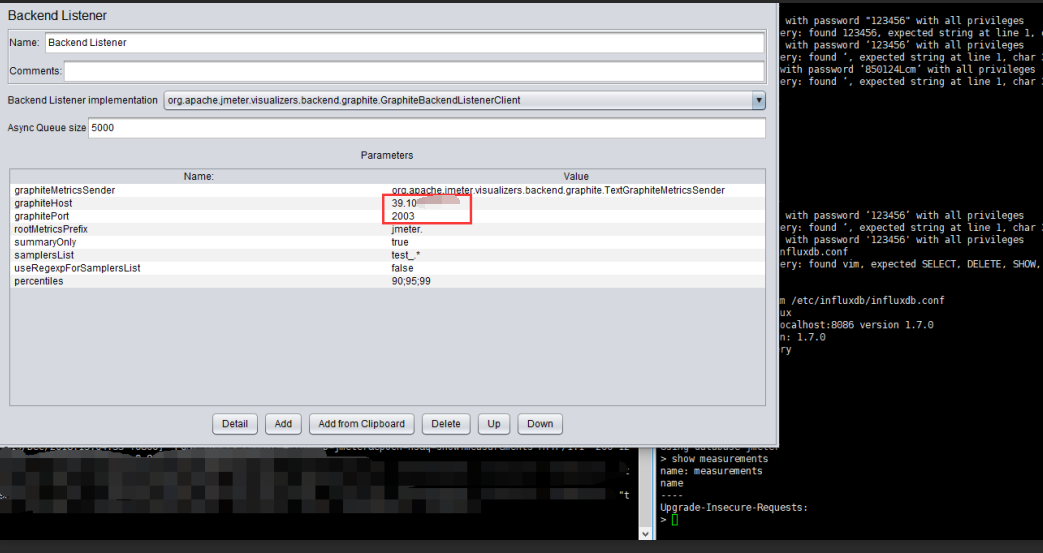Click the 'Value' column header
The image size is (1043, 553).
[576, 176]
